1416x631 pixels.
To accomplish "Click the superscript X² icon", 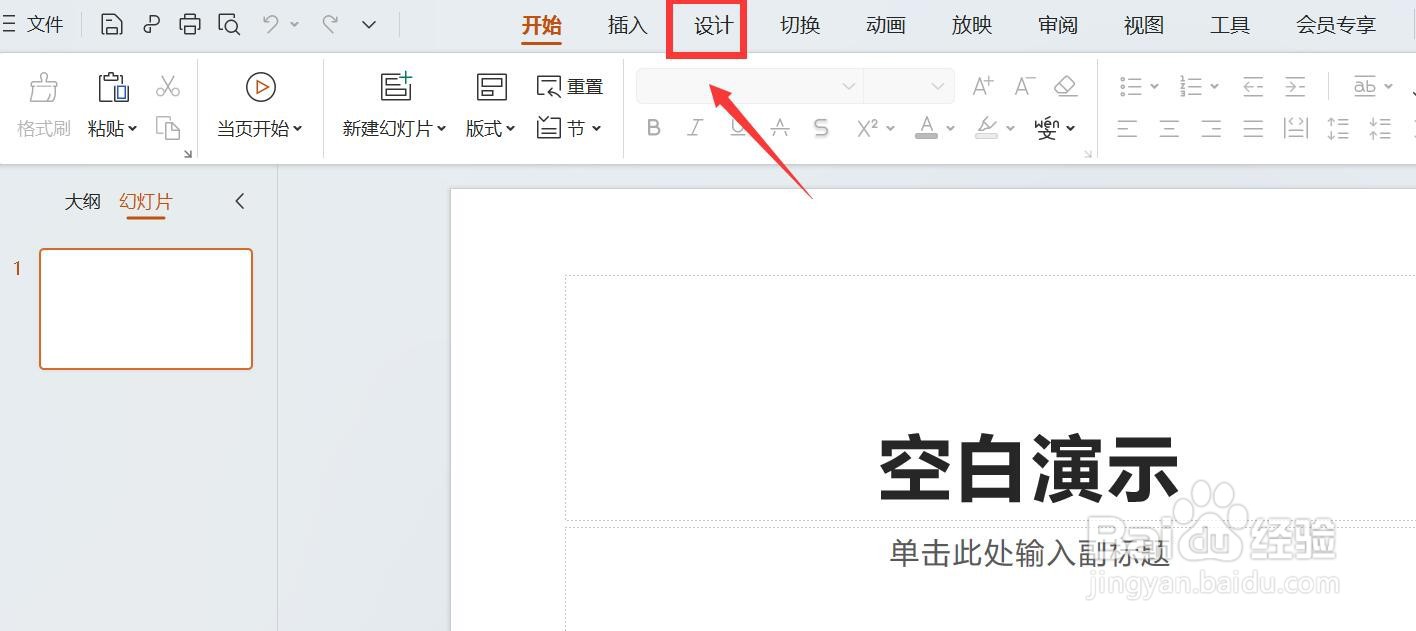I will tap(867, 128).
